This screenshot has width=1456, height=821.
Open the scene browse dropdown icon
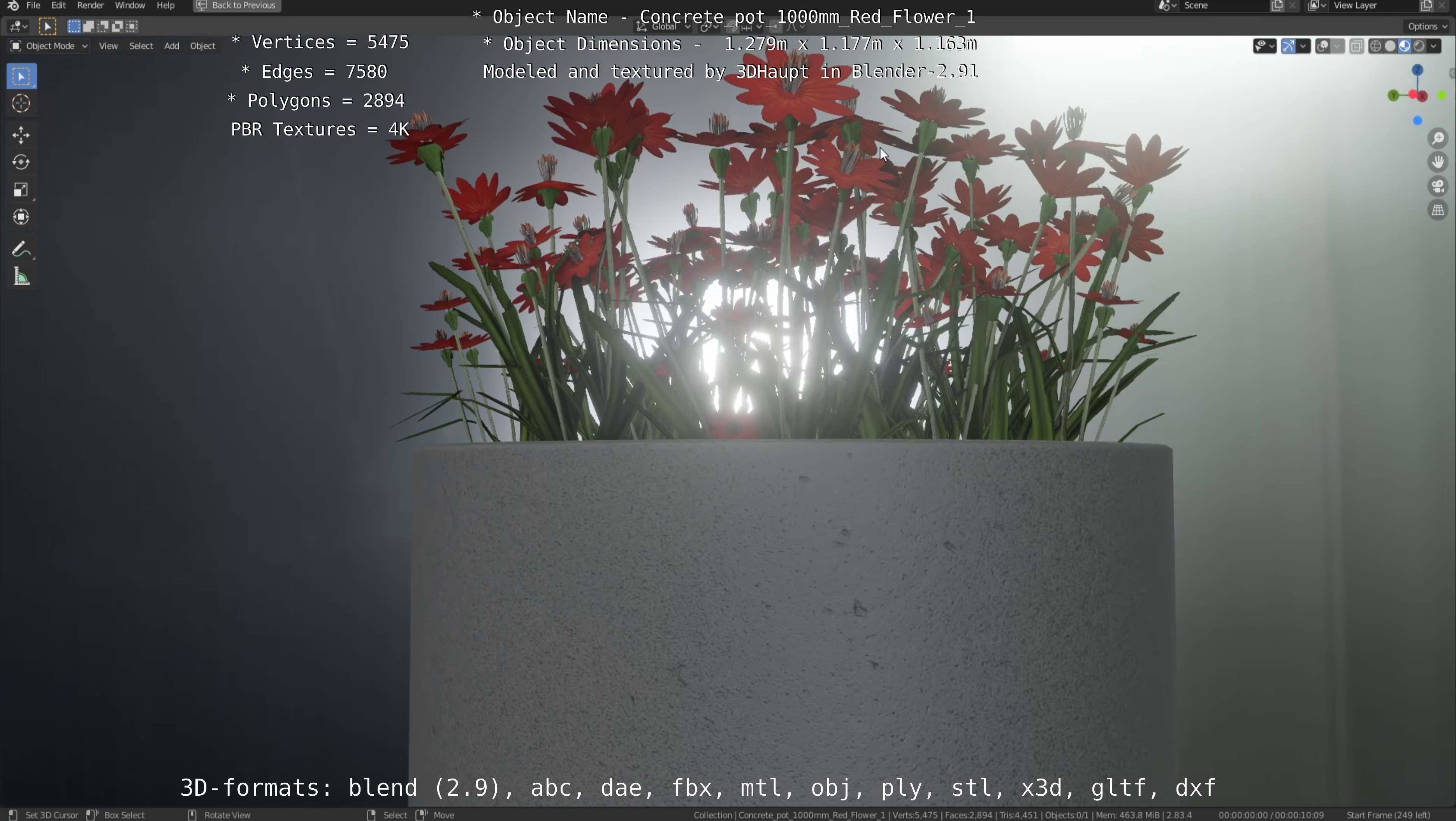(x=1167, y=6)
